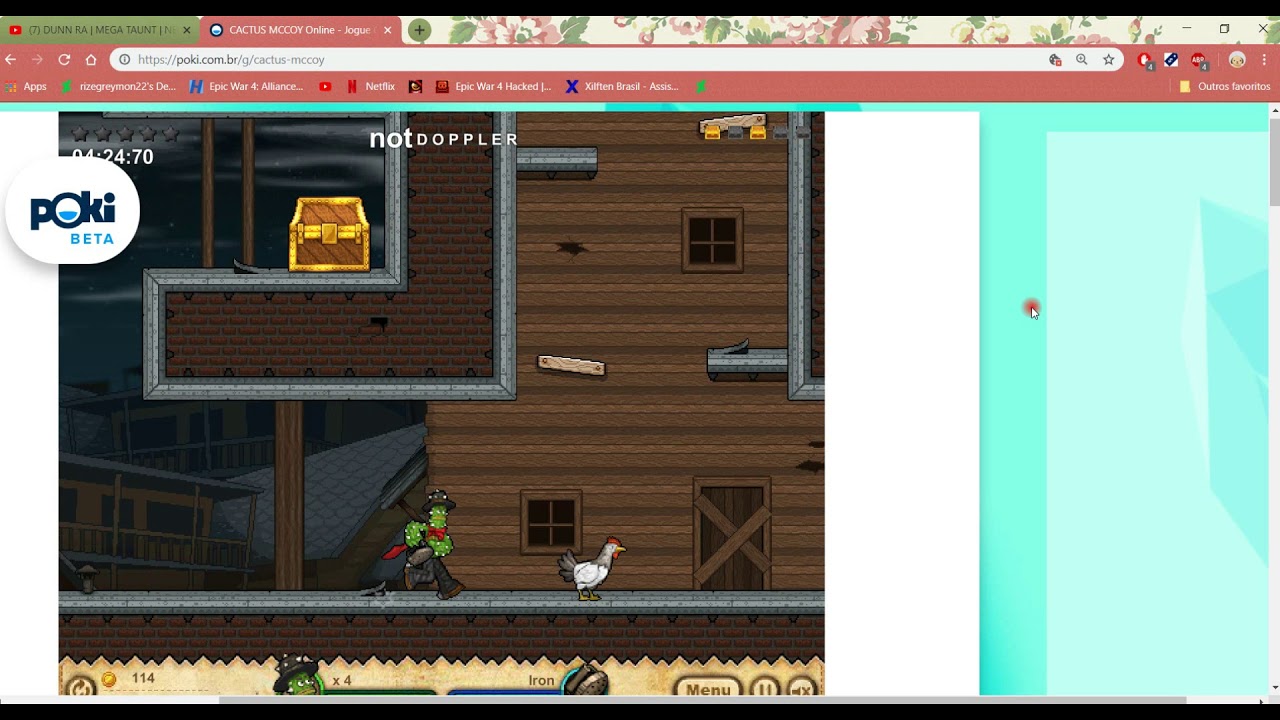Restore down the Chrome window
The image size is (1280, 720).
tap(1224, 29)
